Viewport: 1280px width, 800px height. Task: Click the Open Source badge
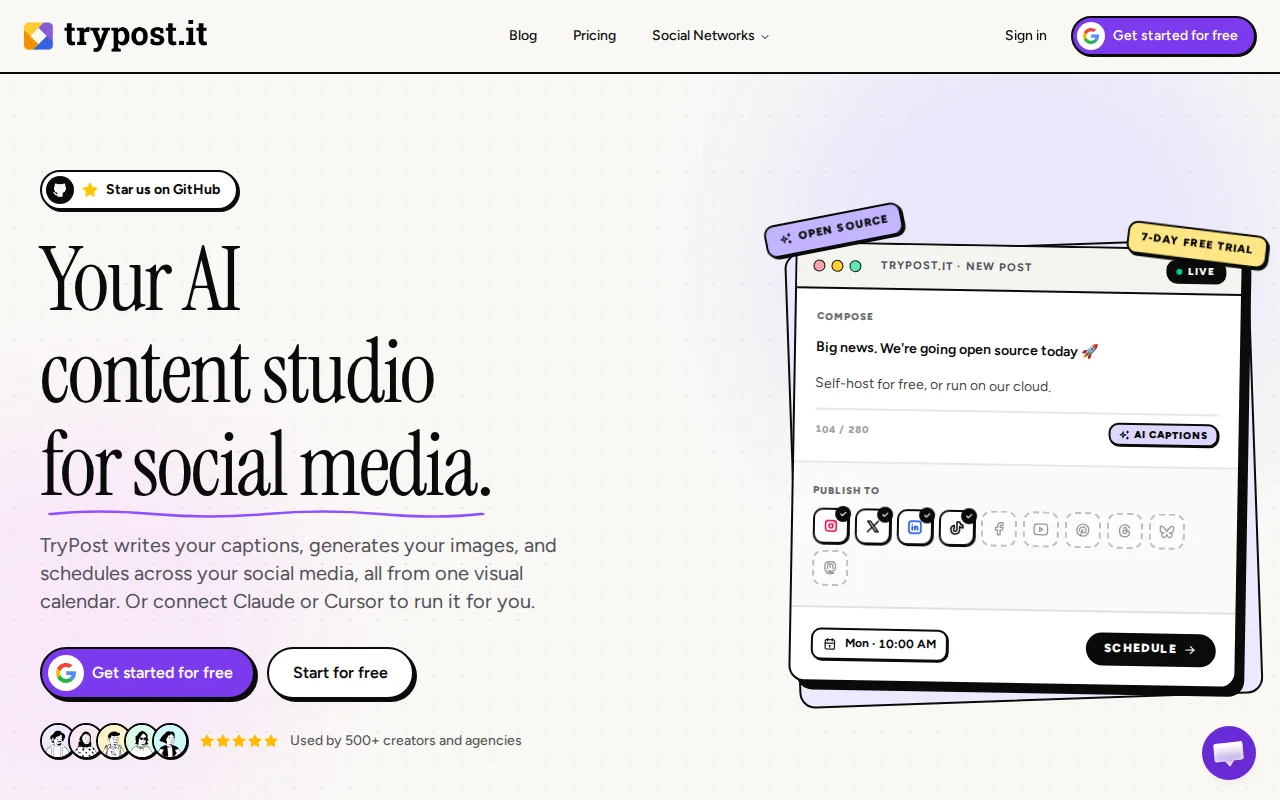point(834,231)
